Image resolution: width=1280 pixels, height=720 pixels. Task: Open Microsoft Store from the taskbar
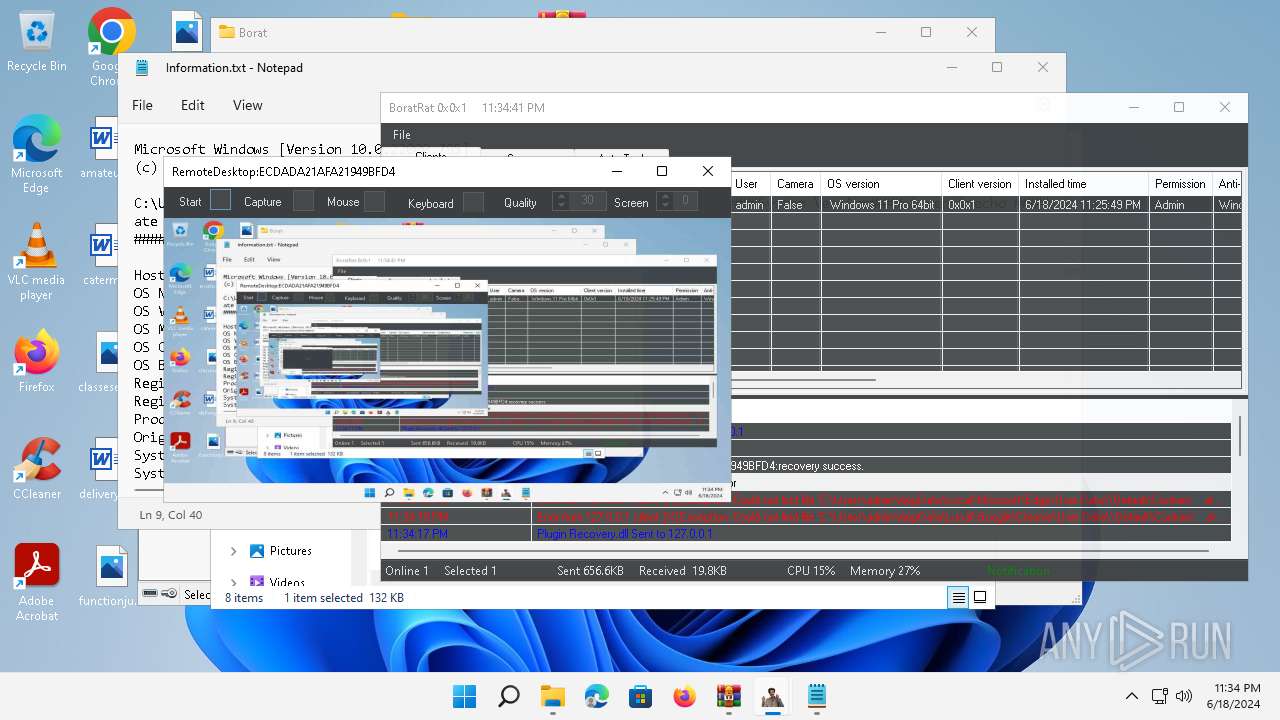tap(640, 696)
